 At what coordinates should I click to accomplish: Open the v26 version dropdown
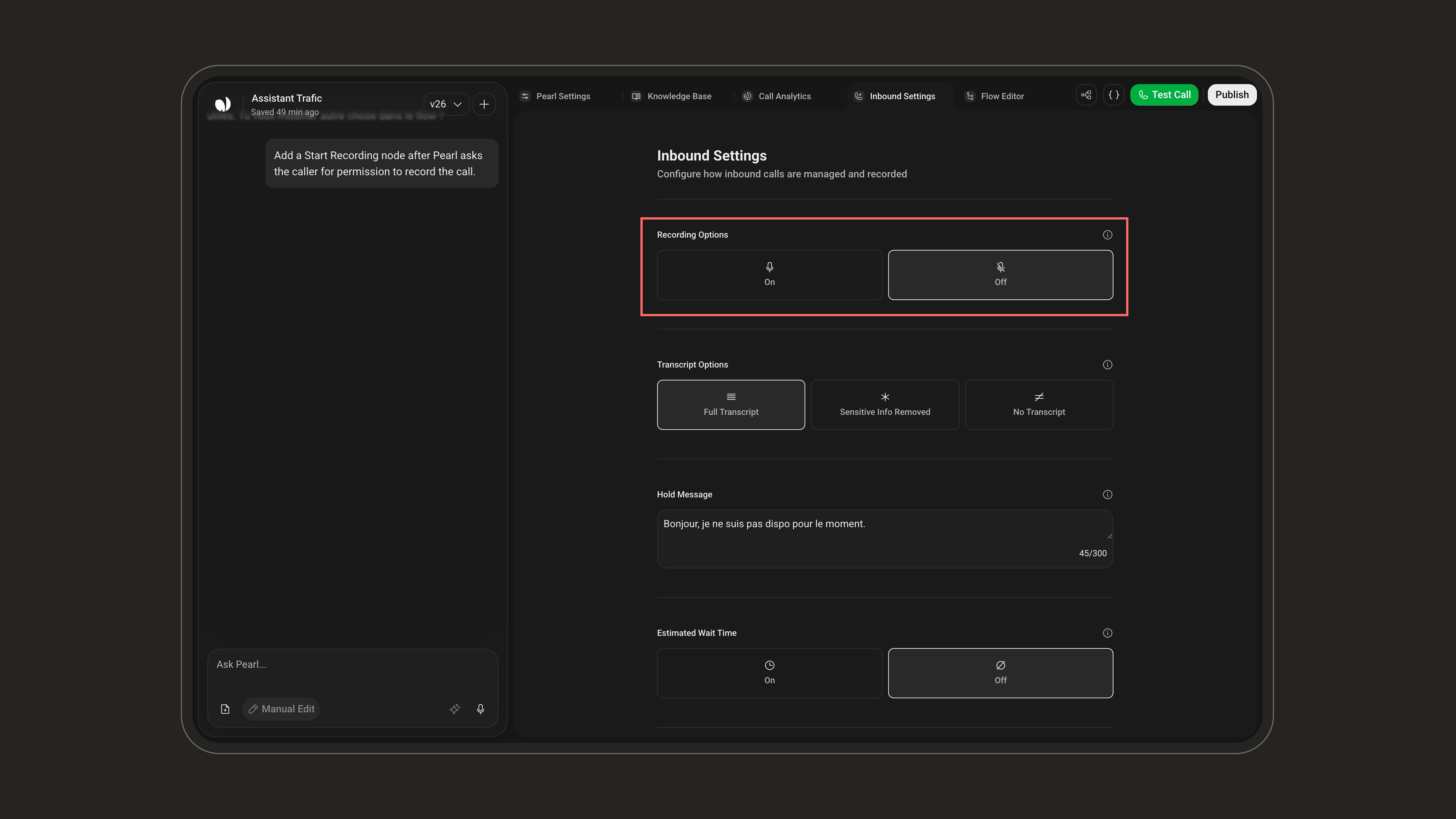[x=446, y=104]
